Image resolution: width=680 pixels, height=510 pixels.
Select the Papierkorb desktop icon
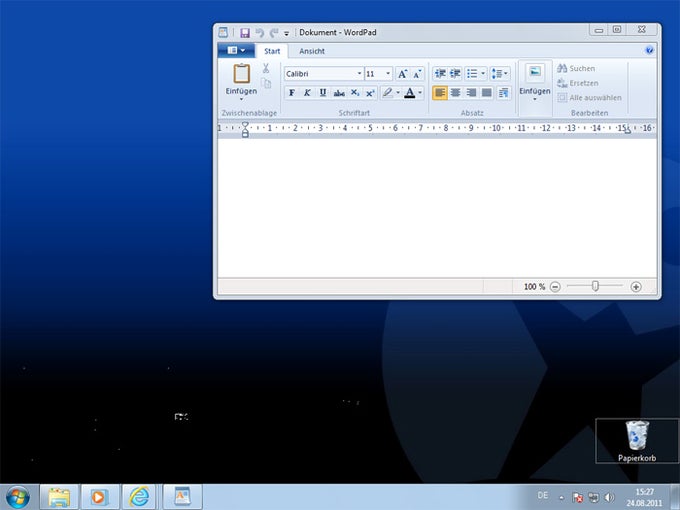click(637, 441)
